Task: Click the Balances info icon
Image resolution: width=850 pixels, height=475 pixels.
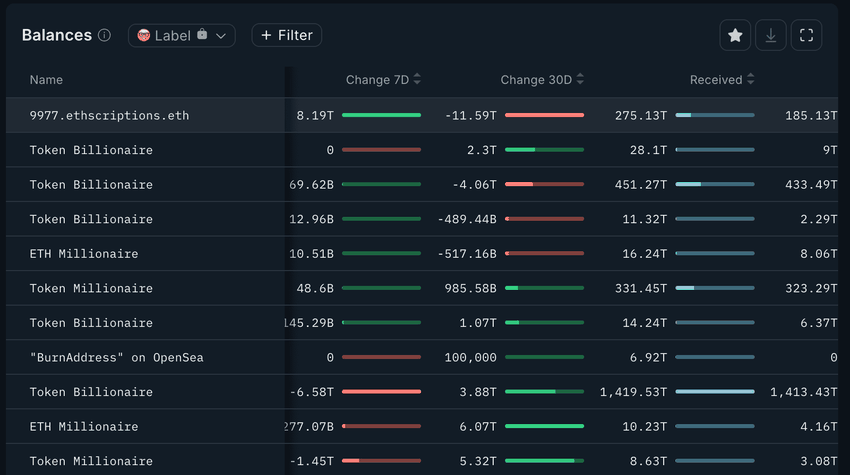Action: [x=104, y=35]
